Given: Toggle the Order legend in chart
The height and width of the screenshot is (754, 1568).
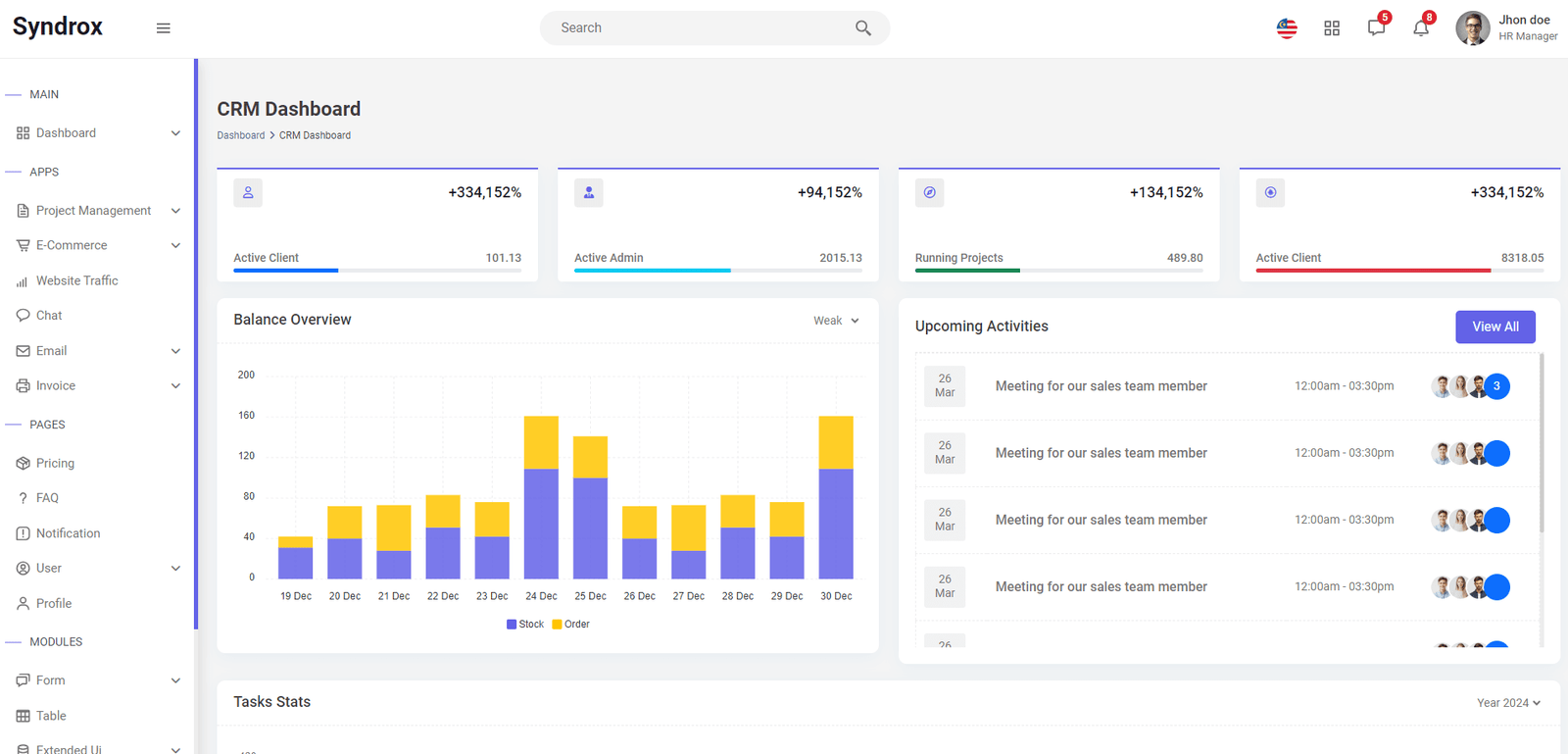Looking at the screenshot, I should click(571, 625).
